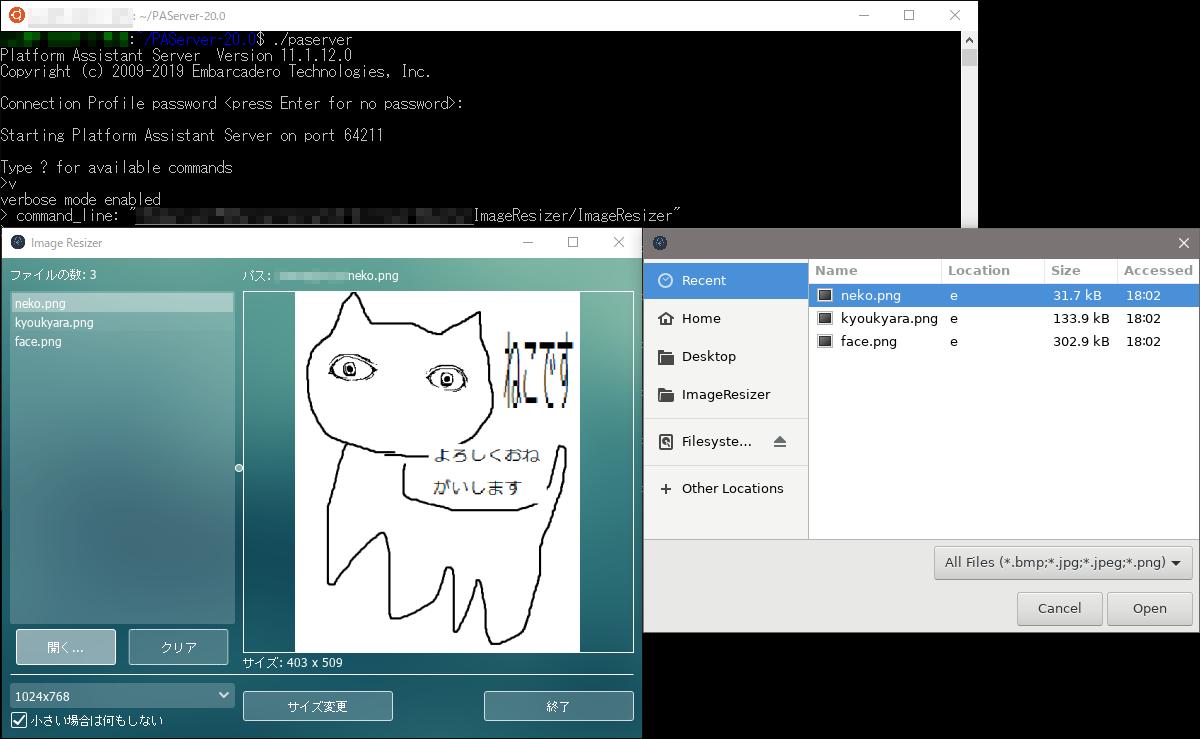Click the クリア clear button
1200x739 pixels.
(x=179, y=647)
